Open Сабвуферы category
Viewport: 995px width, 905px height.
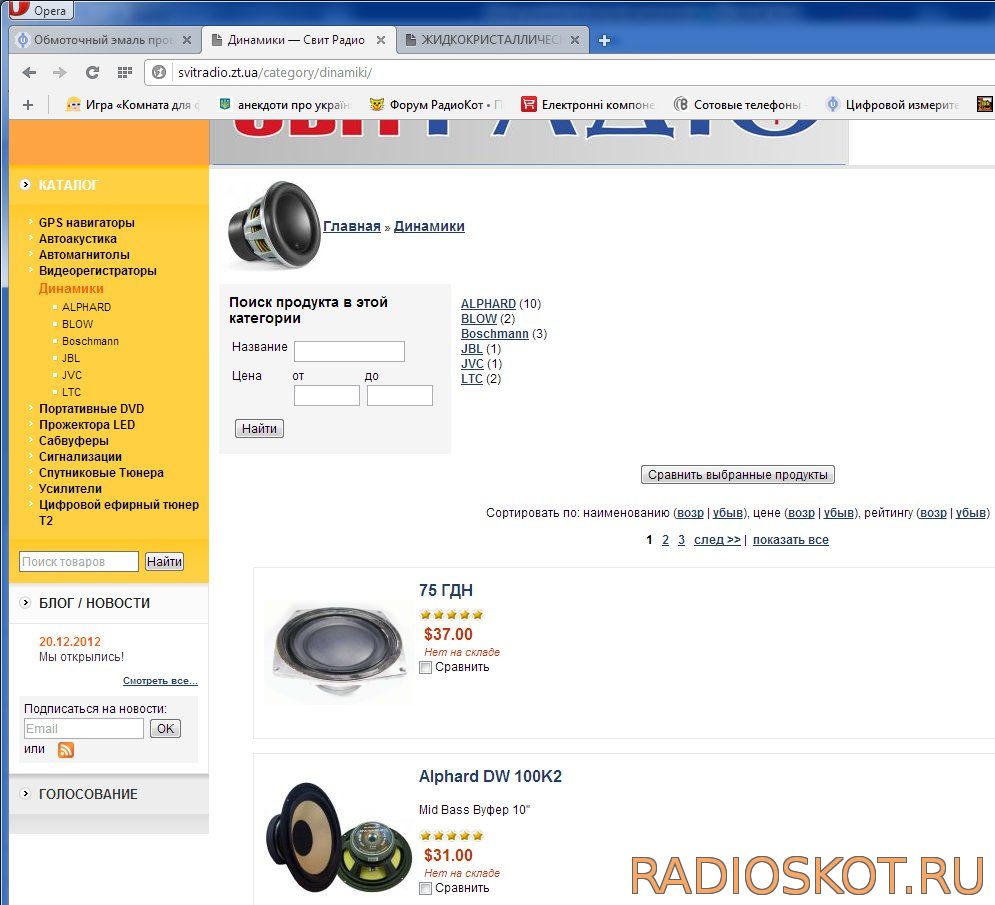point(74,440)
